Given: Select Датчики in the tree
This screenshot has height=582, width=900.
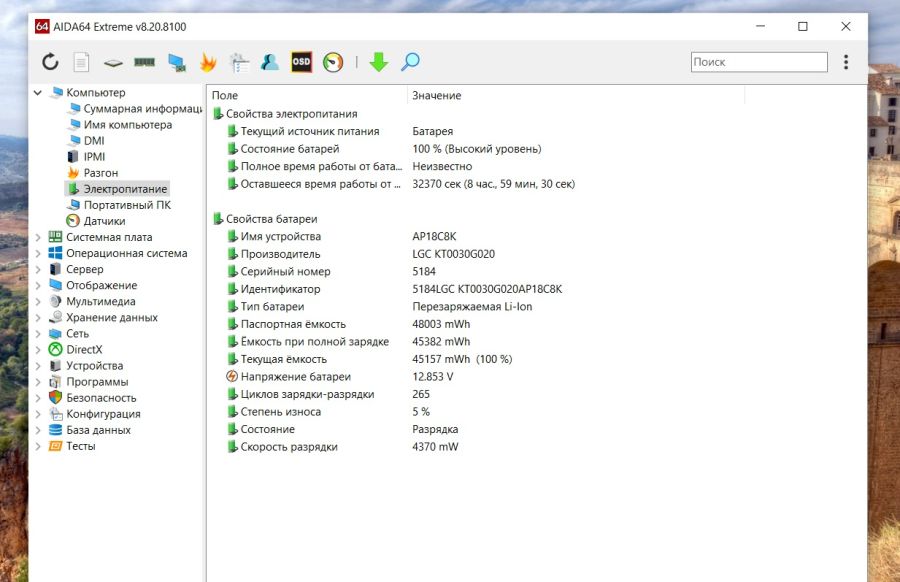Looking at the screenshot, I should click(x=104, y=221).
